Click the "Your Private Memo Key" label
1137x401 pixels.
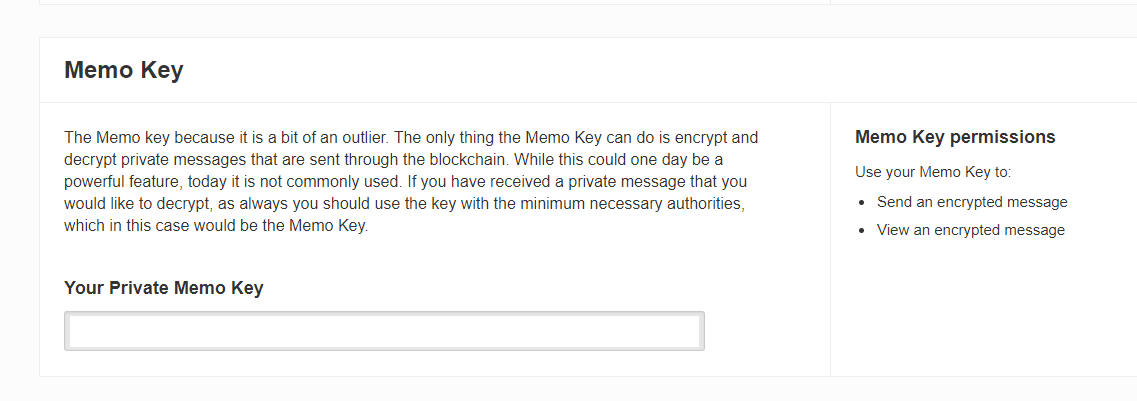(163, 288)
